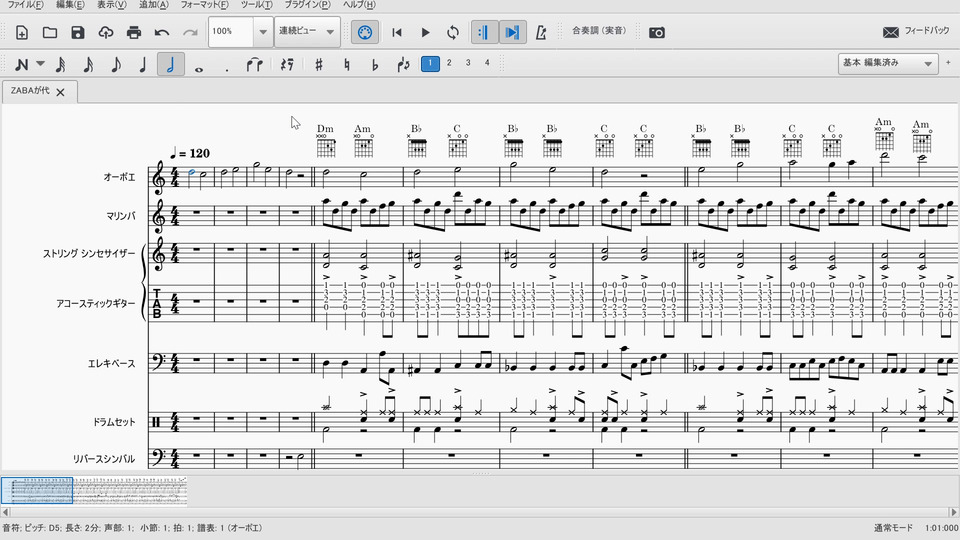The image size is (960, 540).
Task: Save the score with the floppy disk icon
Action: pyautogui.click(x=78, y=32)
